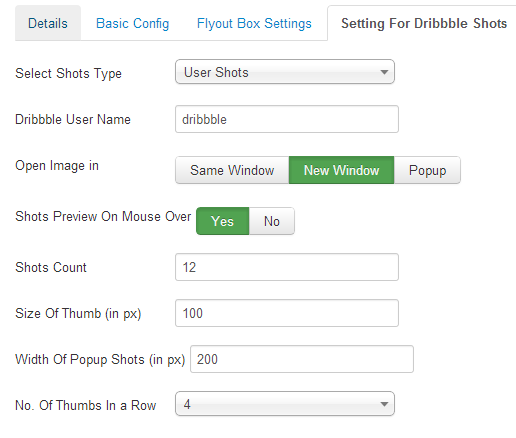This screenshot has width=516, height=438.
Task: Open Select Shots Type dropdown
Action: 285,72
